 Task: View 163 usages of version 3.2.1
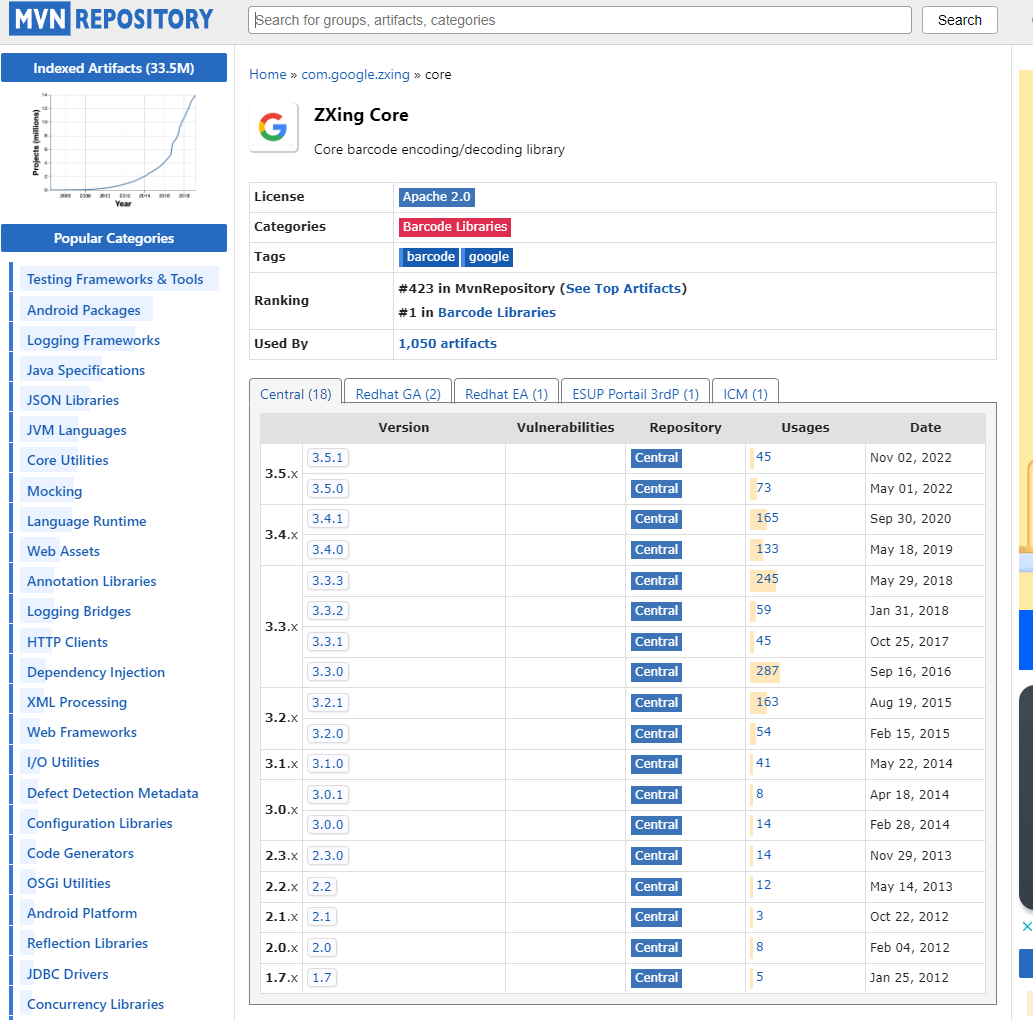(x=767, y=701)
